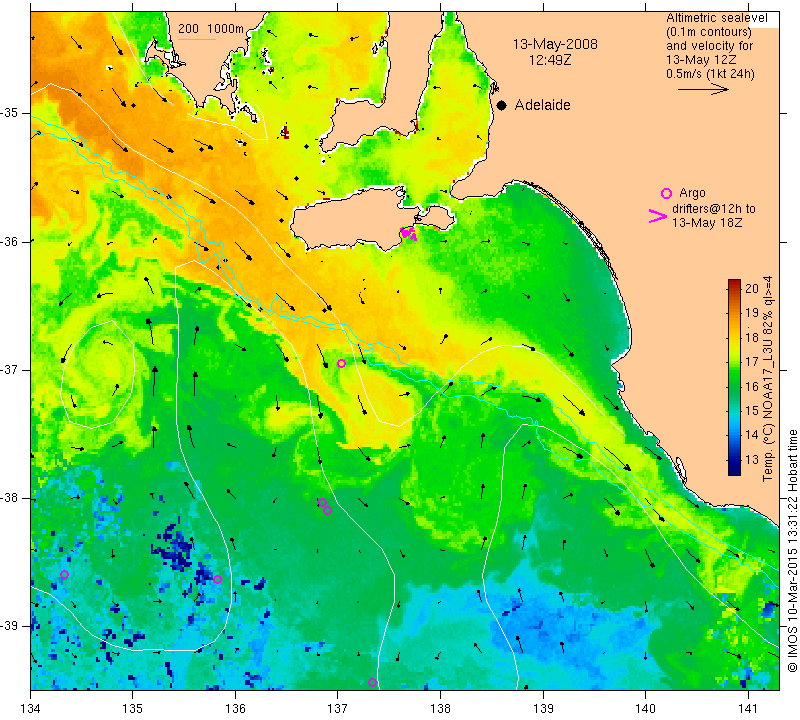Click the longitude axis label '136'
This screenshot has height=720, width=800.
(235, 708)
